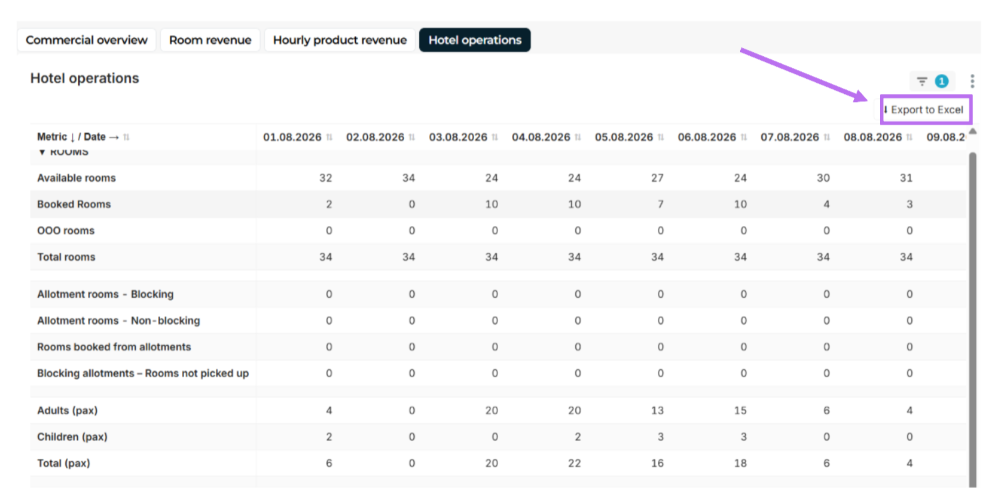988x502 pixels.
Task: Click the vertical scrollbar of the table
Action: coord(973,319)
